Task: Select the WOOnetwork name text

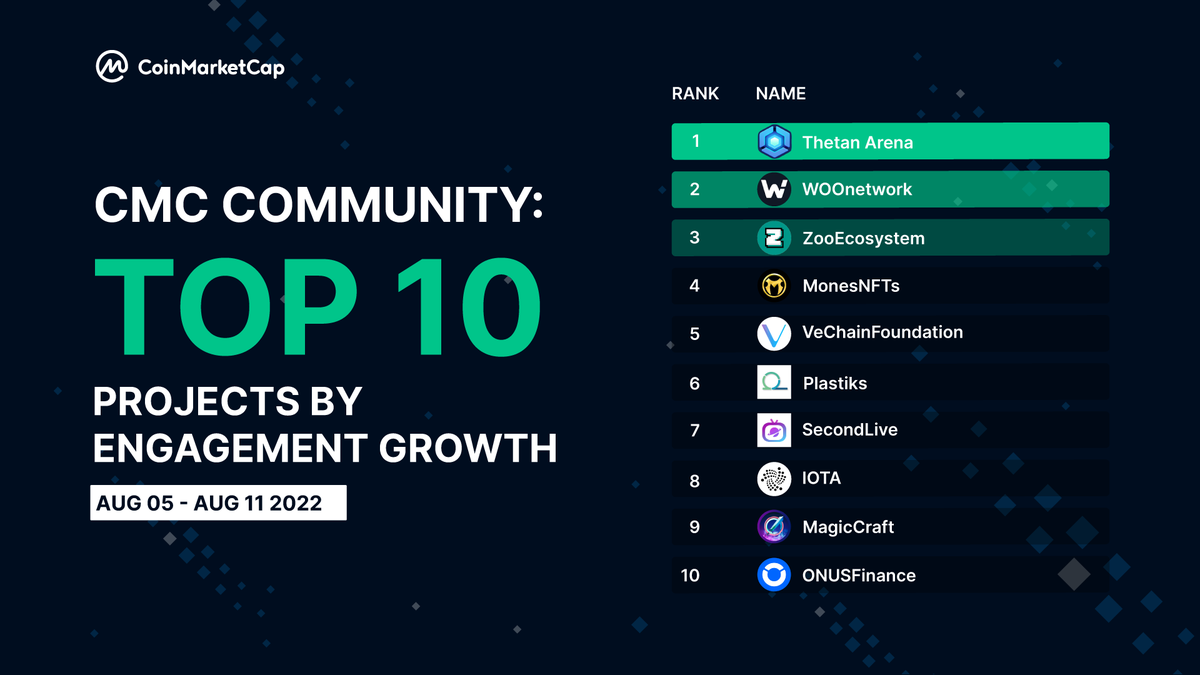Action: click(857, 189)
